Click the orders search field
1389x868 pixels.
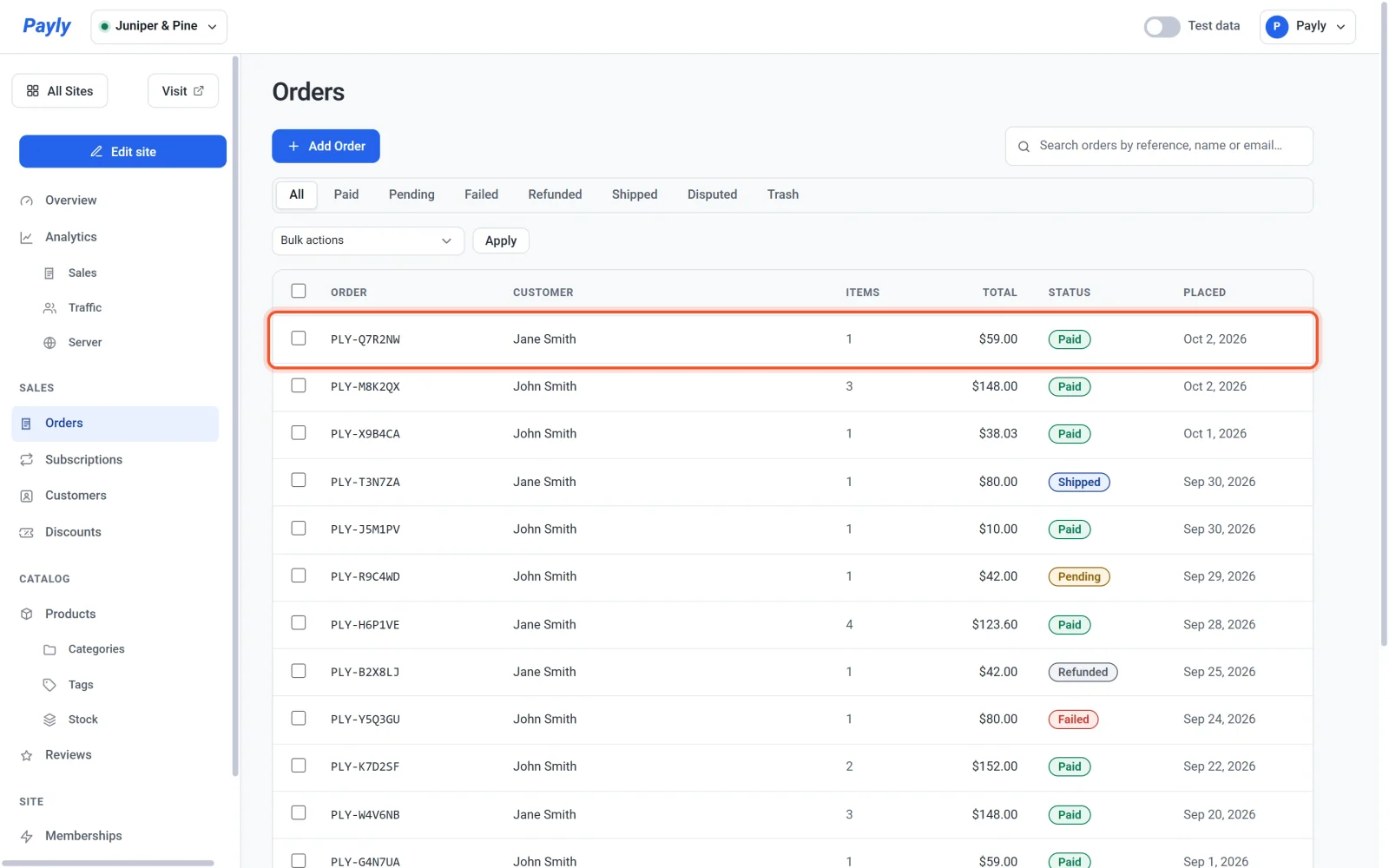click(1159, 146)
